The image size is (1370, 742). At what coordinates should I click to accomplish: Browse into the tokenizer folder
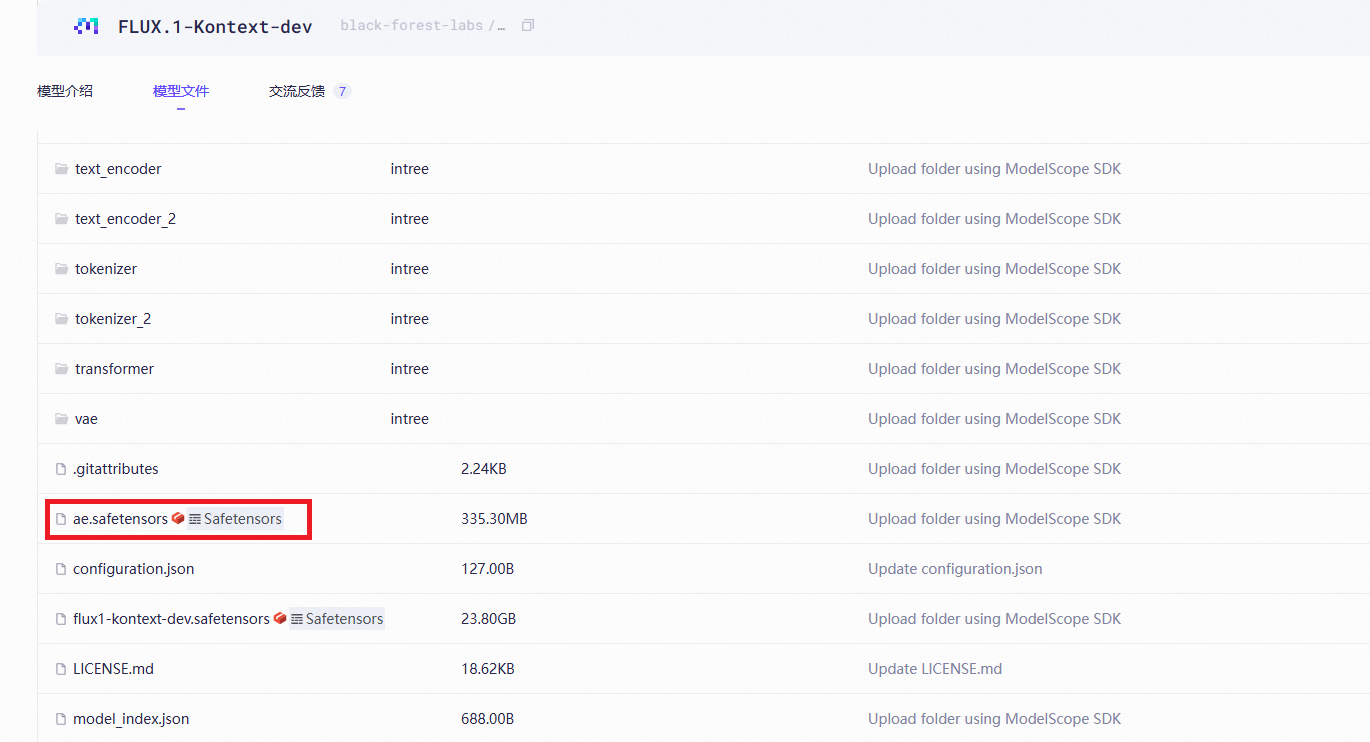106,269
